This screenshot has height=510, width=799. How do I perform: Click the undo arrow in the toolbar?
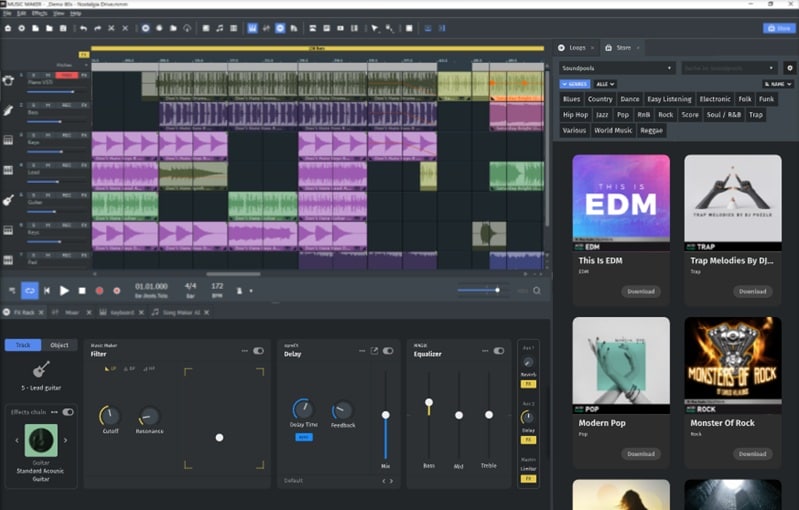coord(83,28)
